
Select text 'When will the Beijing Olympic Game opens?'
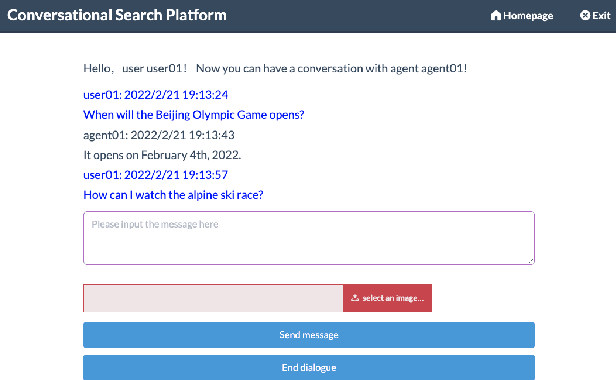194,115
